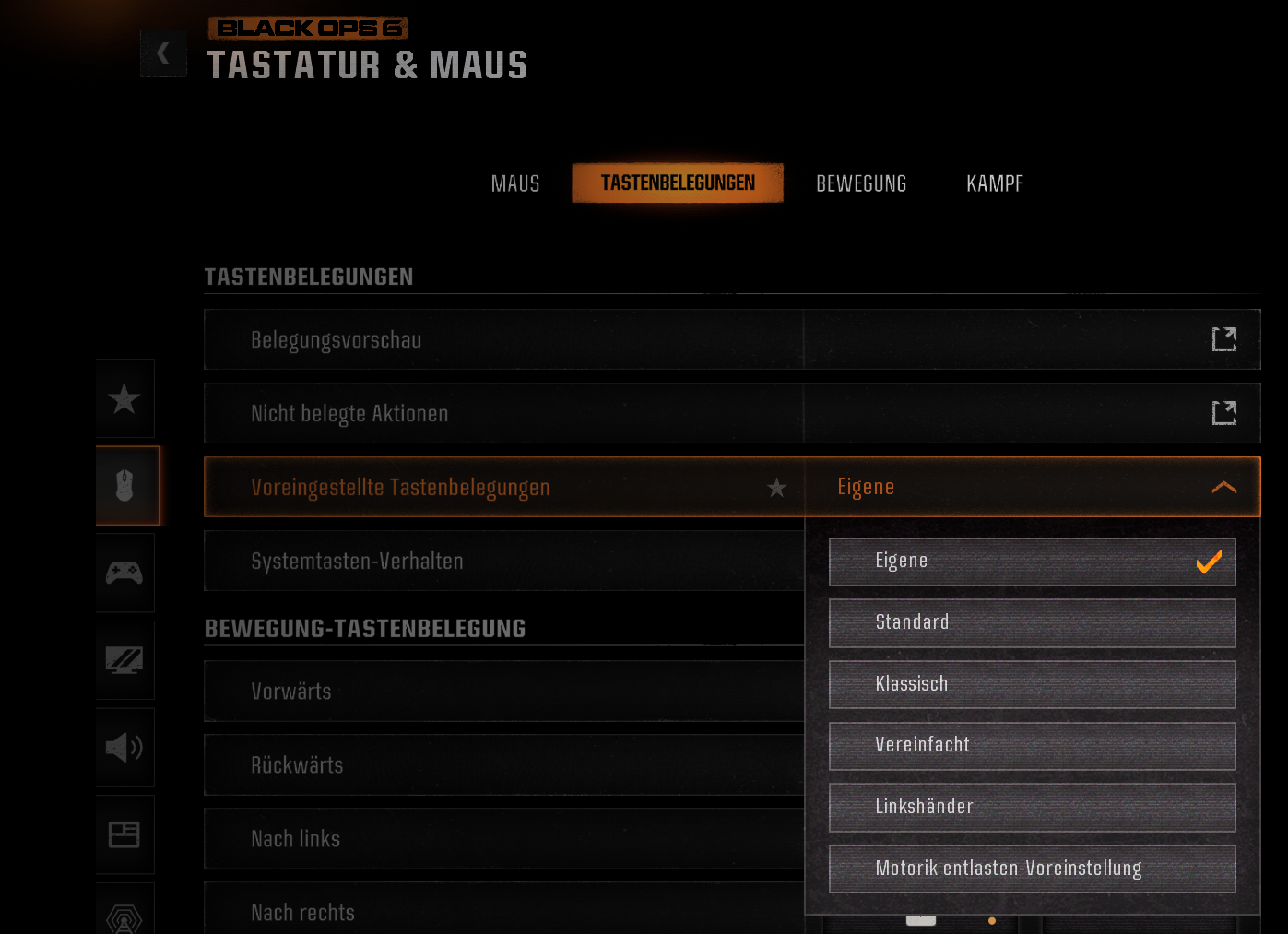
Task: Switch to the TASTENBELEGUNGEN tab
Action: [678, 183]
